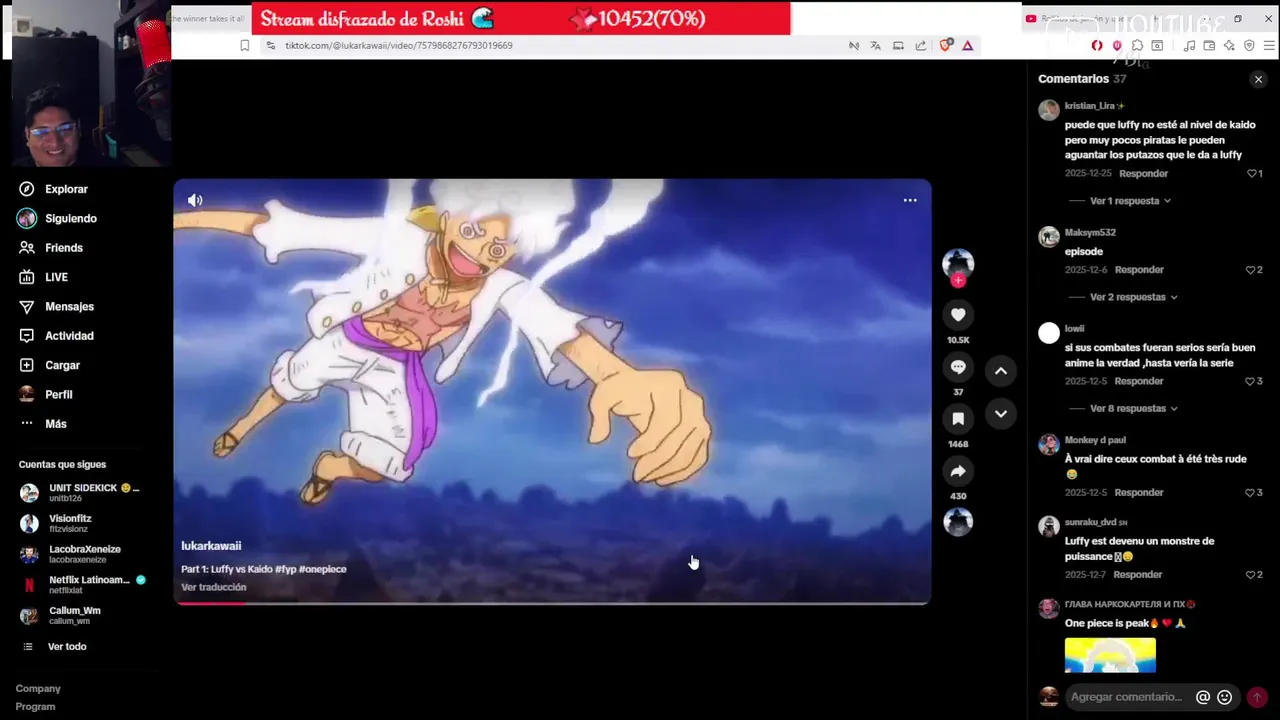Open Visionfitz followed account
The image size is (1280, 720).
tap(57, 523)
